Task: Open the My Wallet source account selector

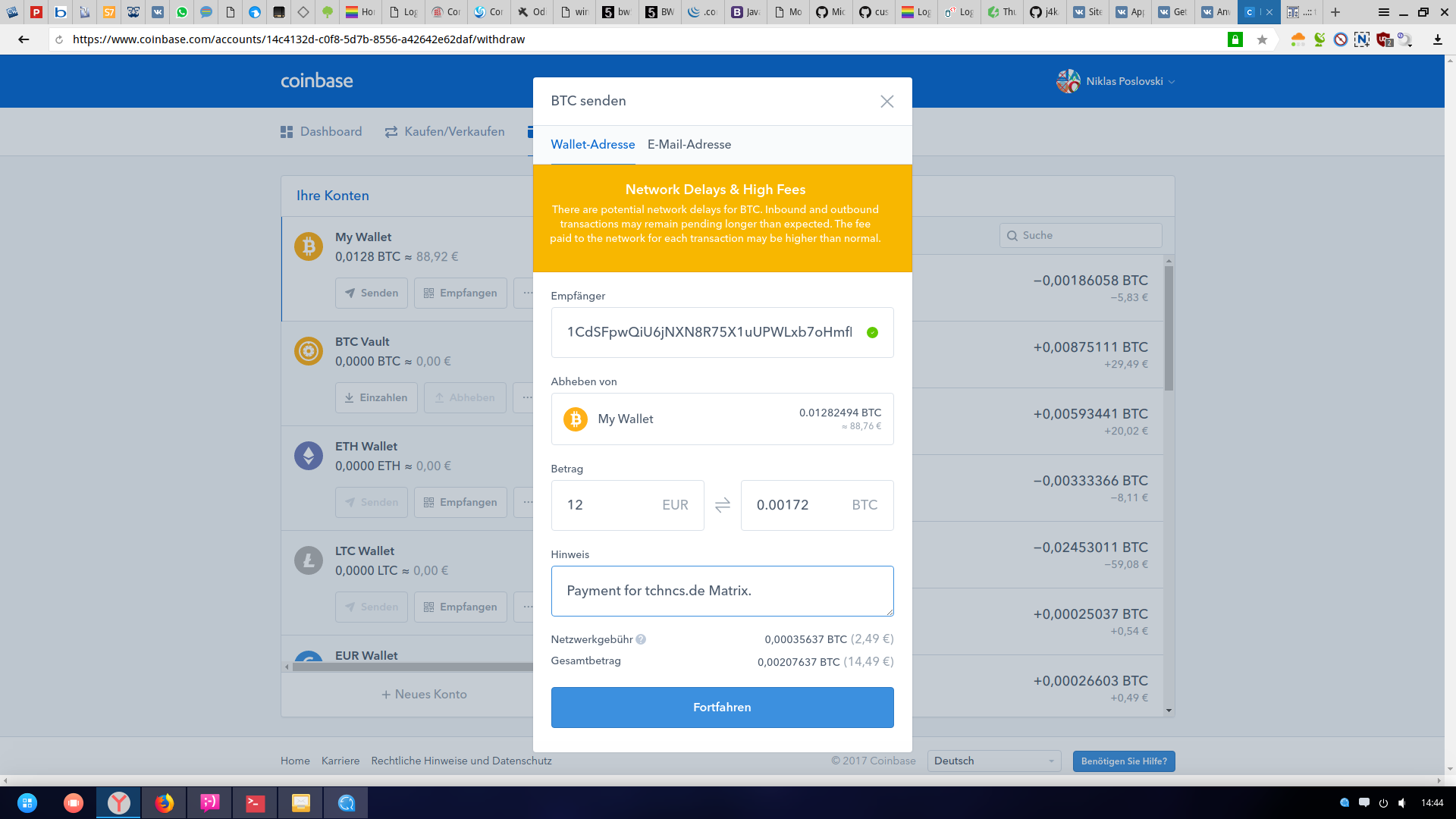Action: coord(721,419)
